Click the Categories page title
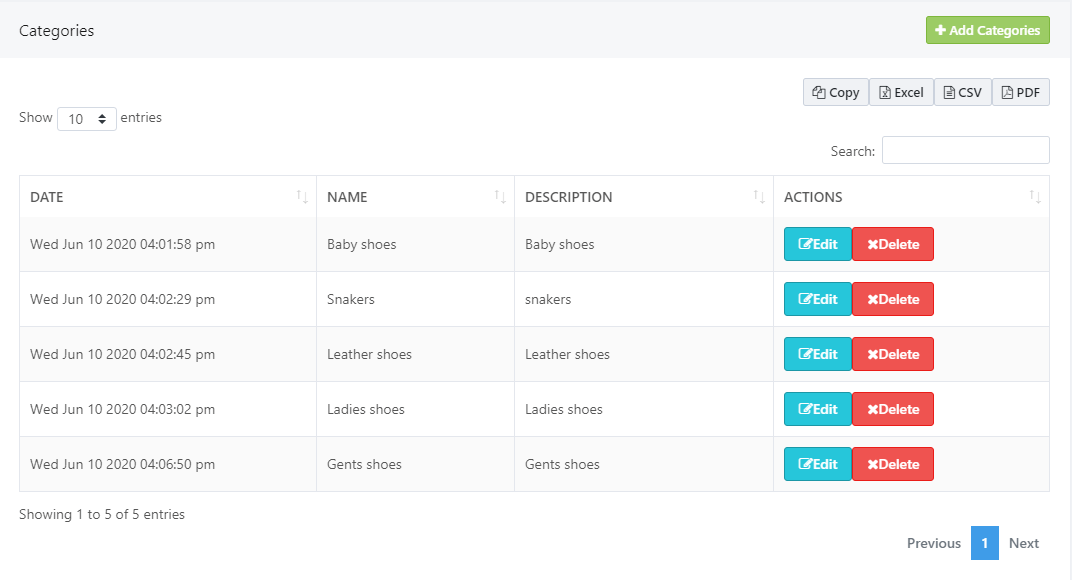Viewport: 1072px width, 580px height. pyautogui.click(x=57, y=31)
